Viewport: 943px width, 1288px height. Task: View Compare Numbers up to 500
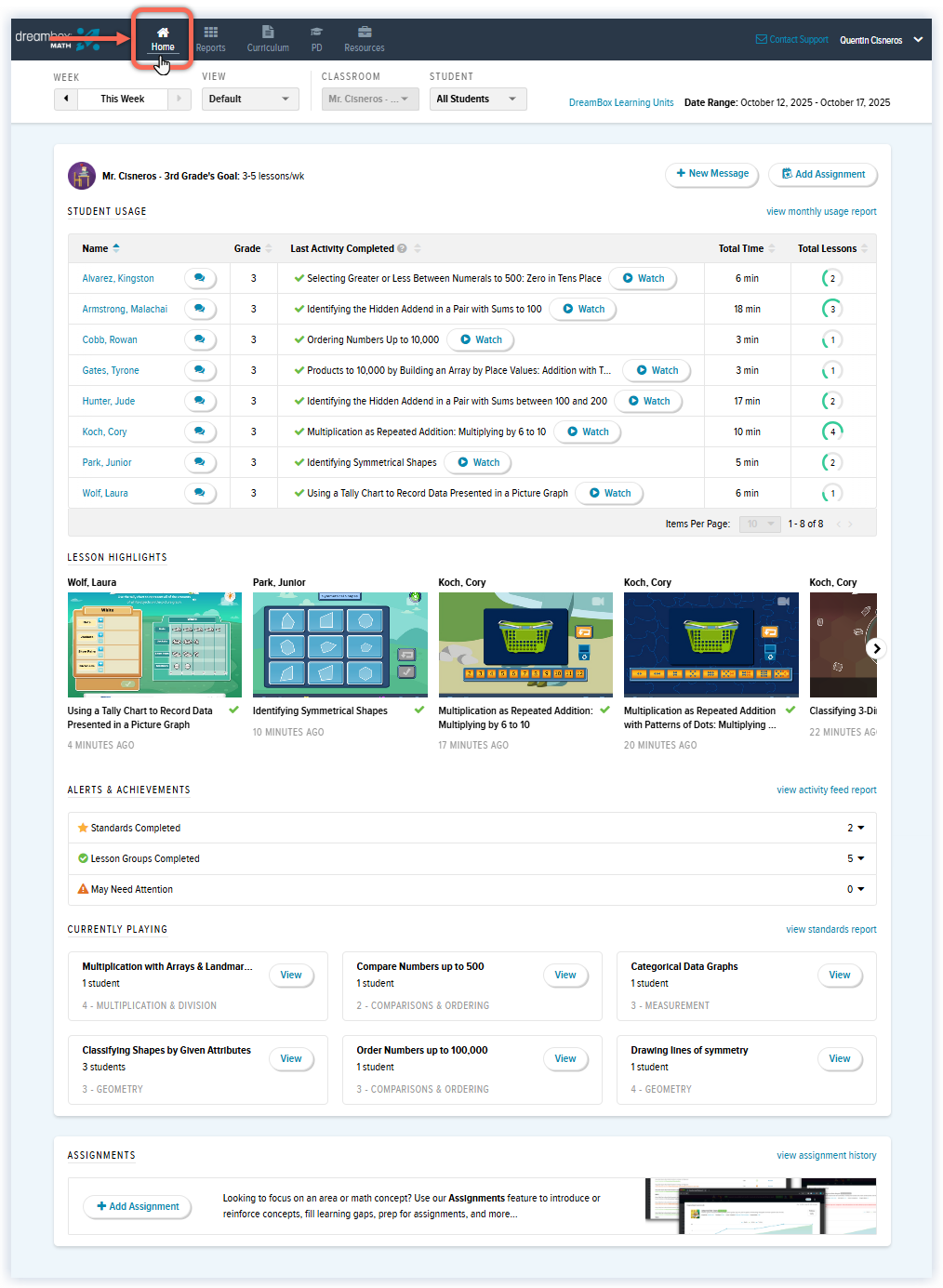tap(565, 975)
